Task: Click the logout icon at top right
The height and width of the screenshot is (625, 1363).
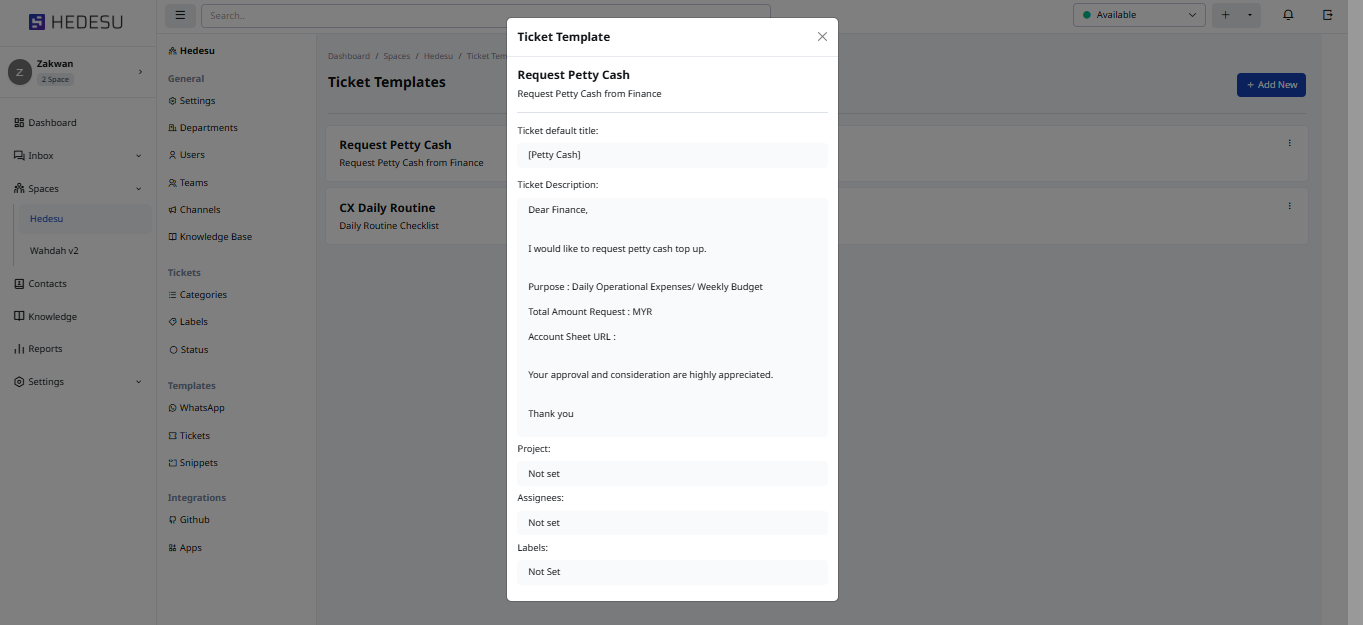Action: click(x=1327, y=15)
